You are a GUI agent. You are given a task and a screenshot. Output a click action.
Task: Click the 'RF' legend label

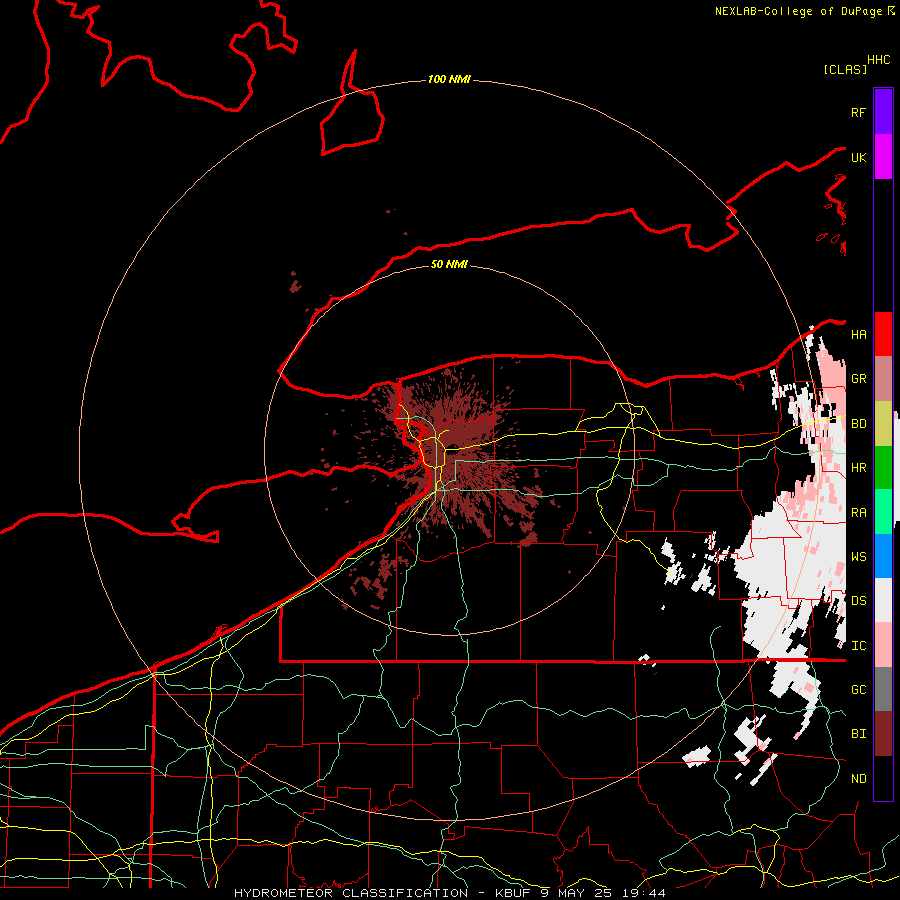[859, 112]
